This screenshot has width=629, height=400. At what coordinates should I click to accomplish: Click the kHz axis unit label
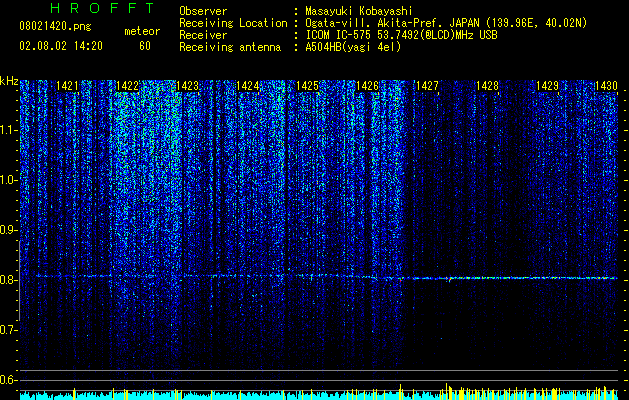click(x=9, y=81)
